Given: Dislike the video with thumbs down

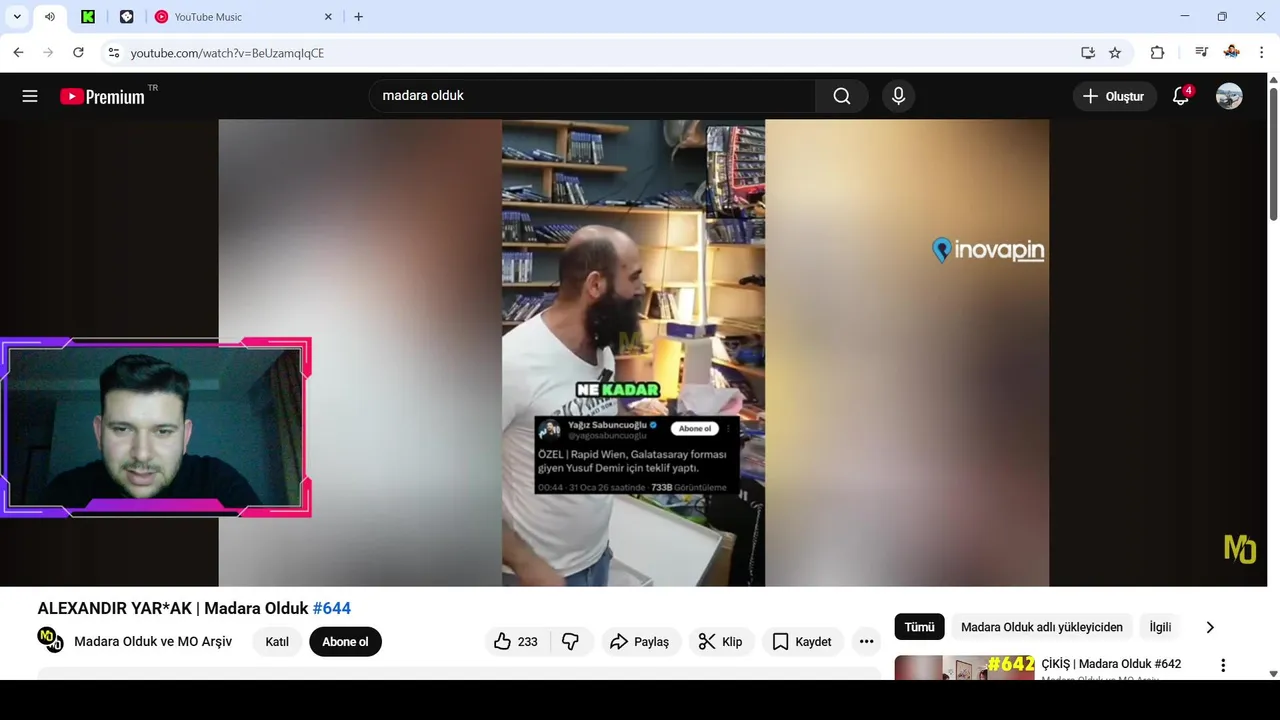Looking at the screenshot, I should [x=571, y=642].
